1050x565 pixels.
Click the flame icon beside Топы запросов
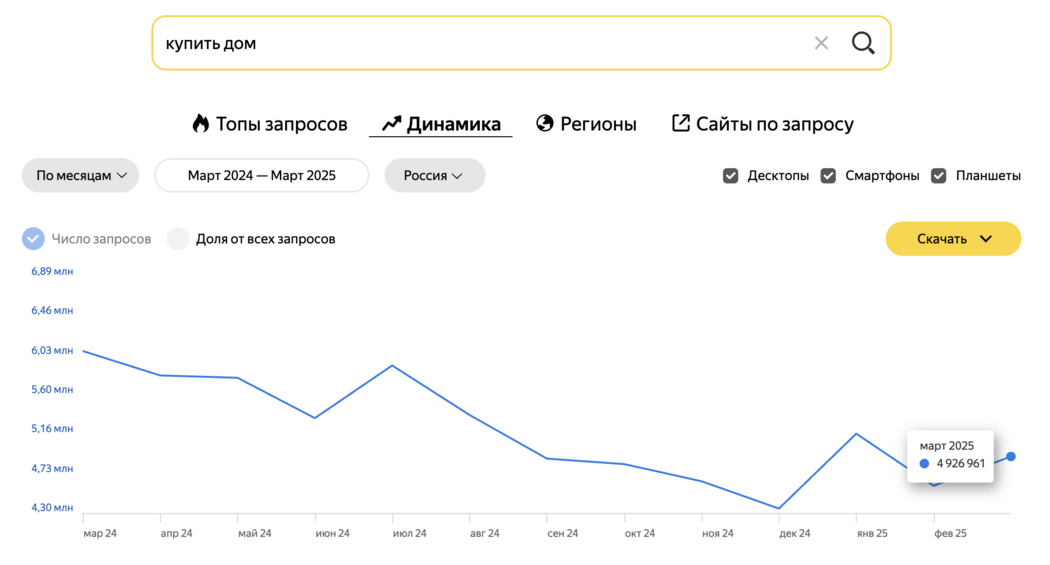pos(200,123)
